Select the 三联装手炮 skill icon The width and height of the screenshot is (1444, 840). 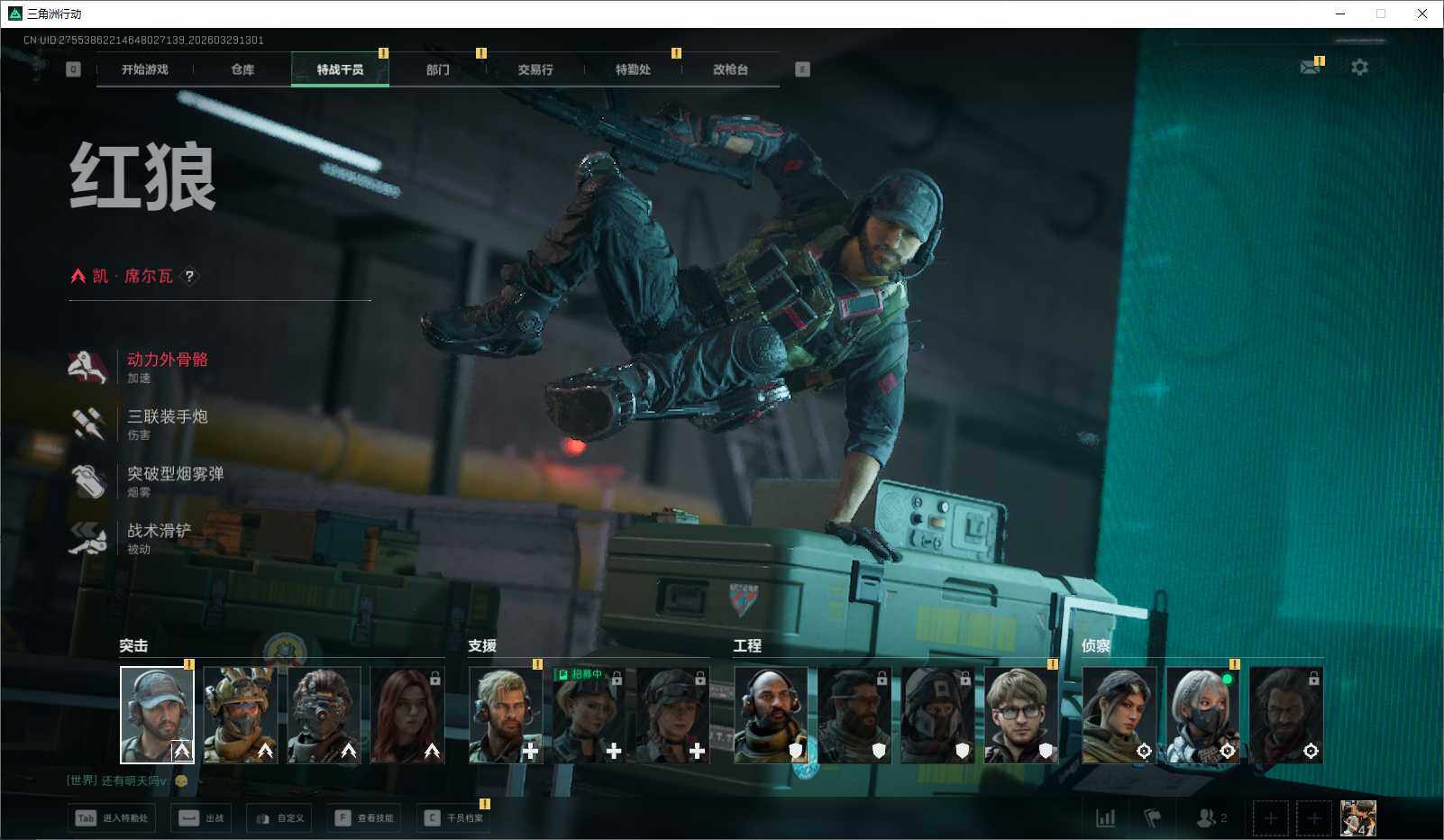coord(88,424)
